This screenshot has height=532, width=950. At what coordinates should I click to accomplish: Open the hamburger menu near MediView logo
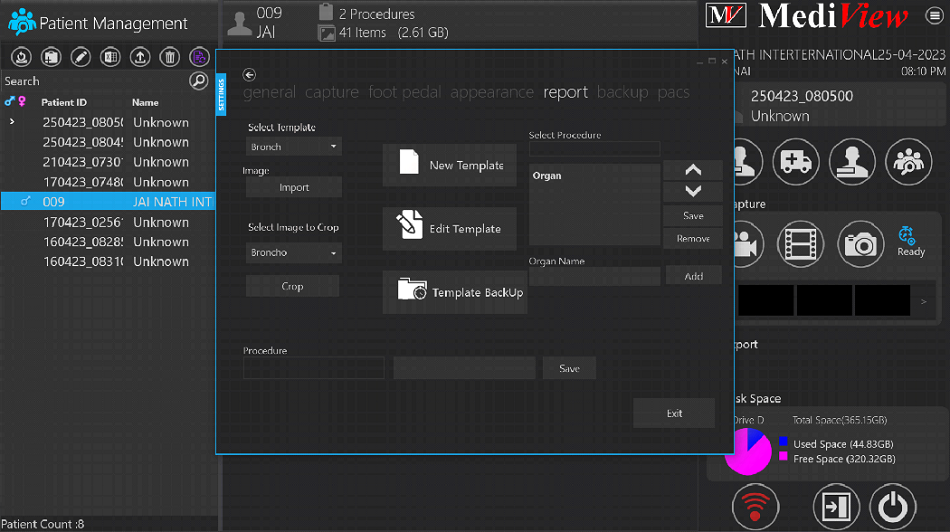coord(934,16)
